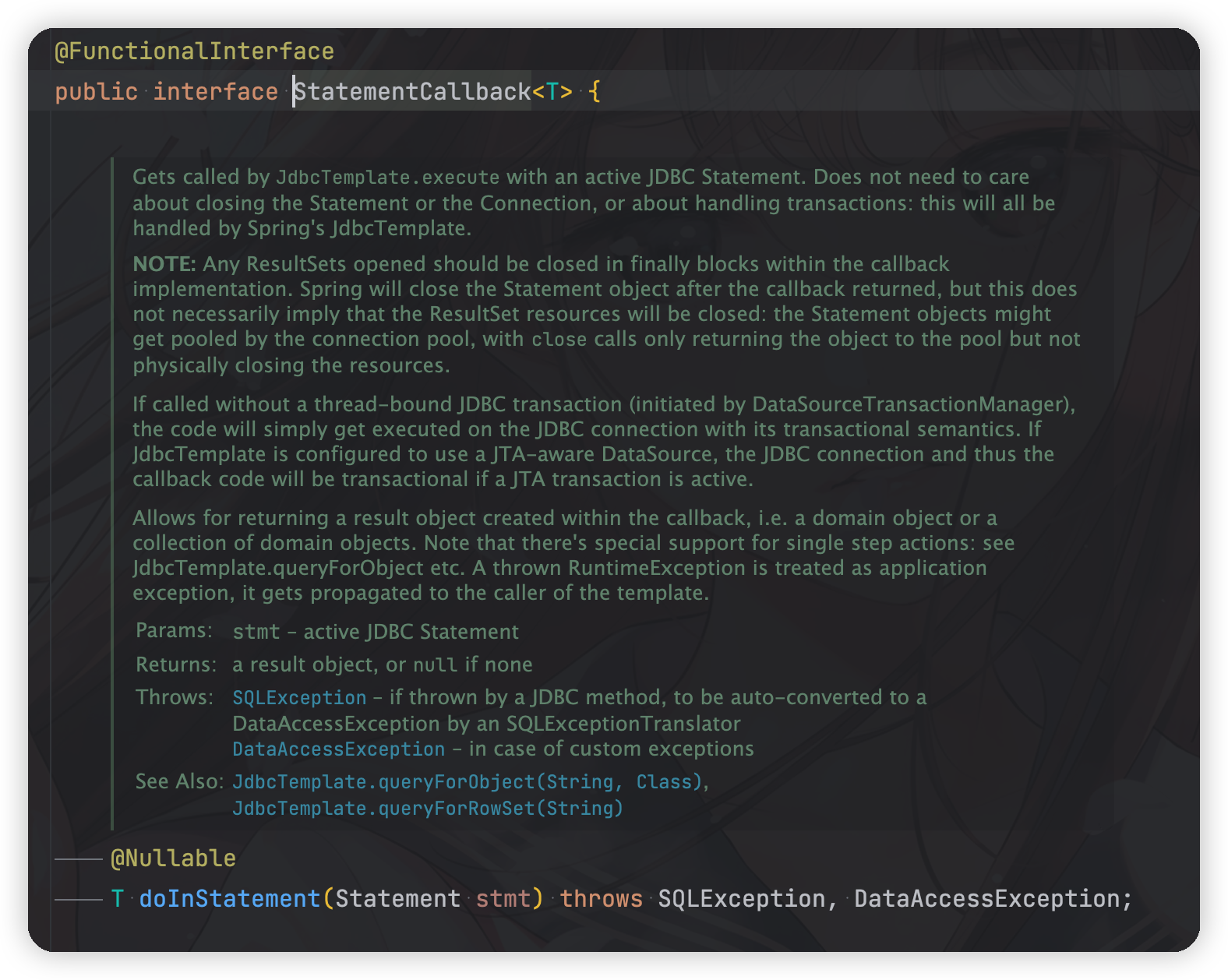
Task: Click the @FunctionalInterface annotation
Action: (194, 51)
